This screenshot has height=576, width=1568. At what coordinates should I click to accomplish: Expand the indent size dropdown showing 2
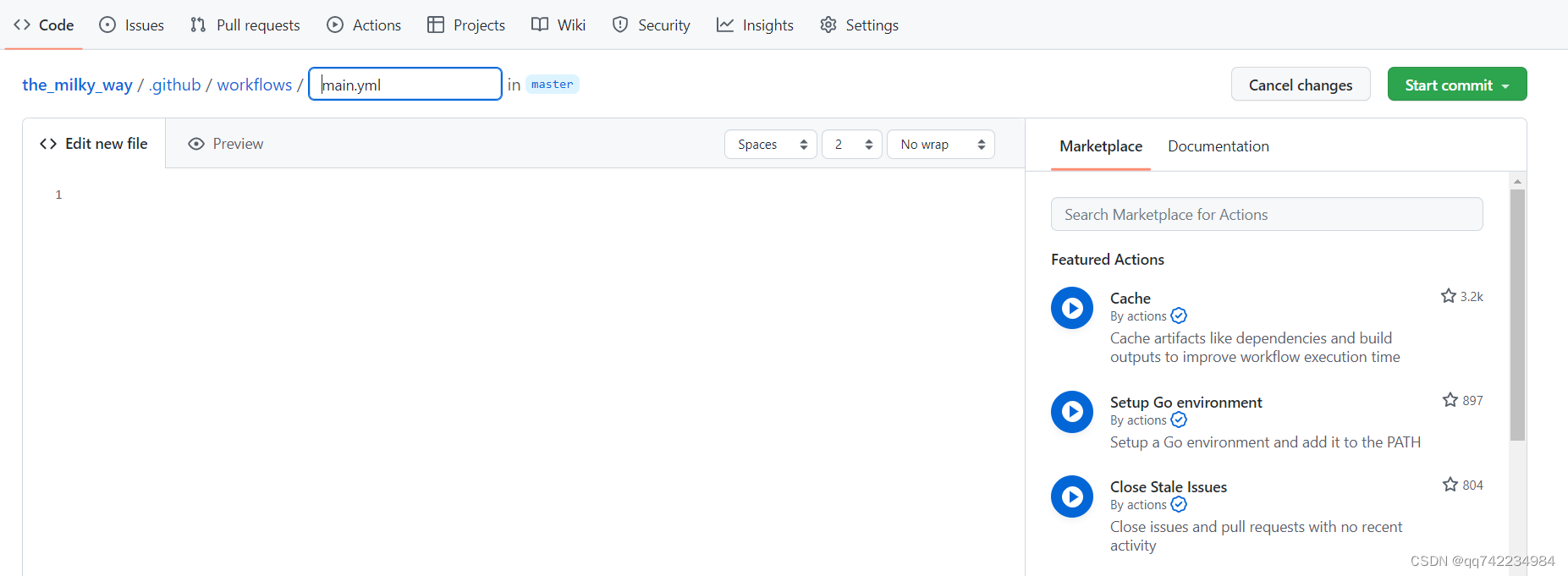(851, 145)
